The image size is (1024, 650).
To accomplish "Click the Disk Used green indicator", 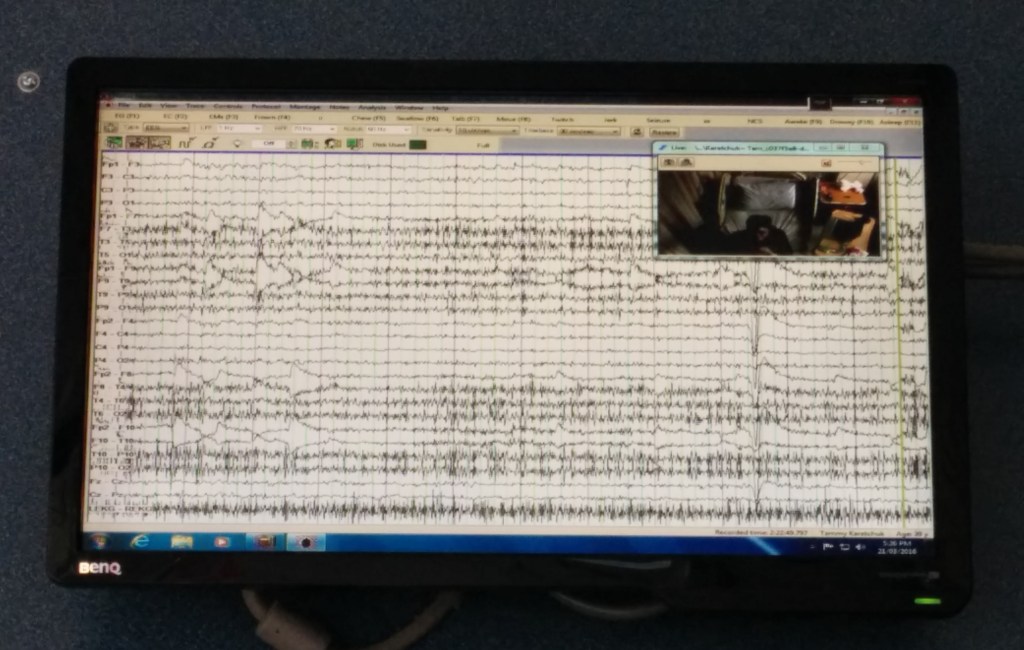I will [x=417, y=145].
